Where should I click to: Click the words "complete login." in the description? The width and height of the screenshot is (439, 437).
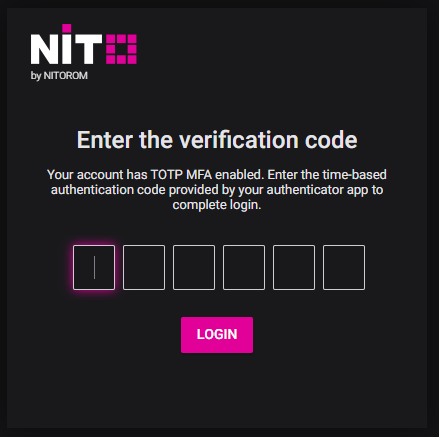(217, 205)
